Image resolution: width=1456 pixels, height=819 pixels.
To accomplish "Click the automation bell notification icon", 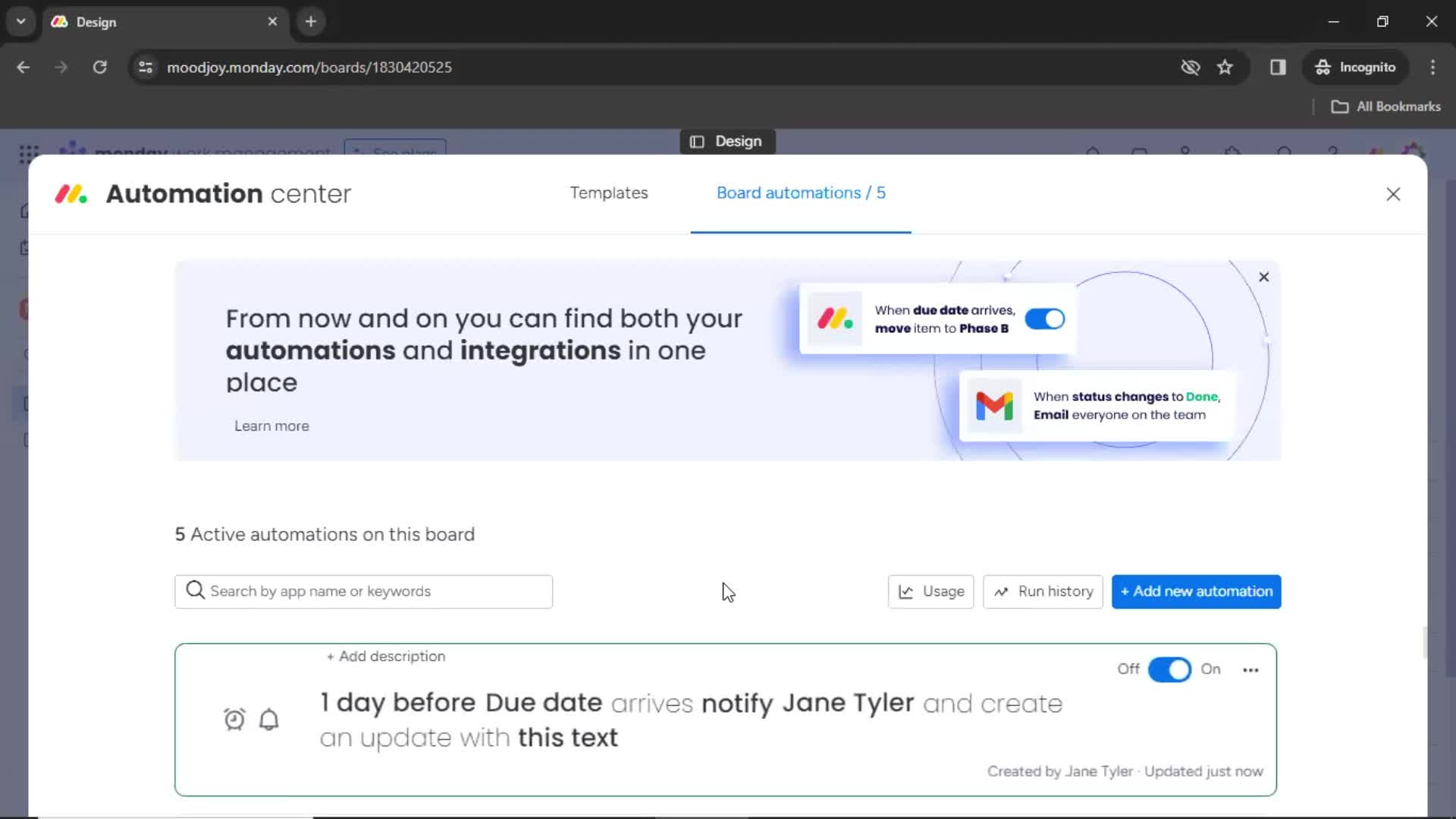I will [269, 719].
